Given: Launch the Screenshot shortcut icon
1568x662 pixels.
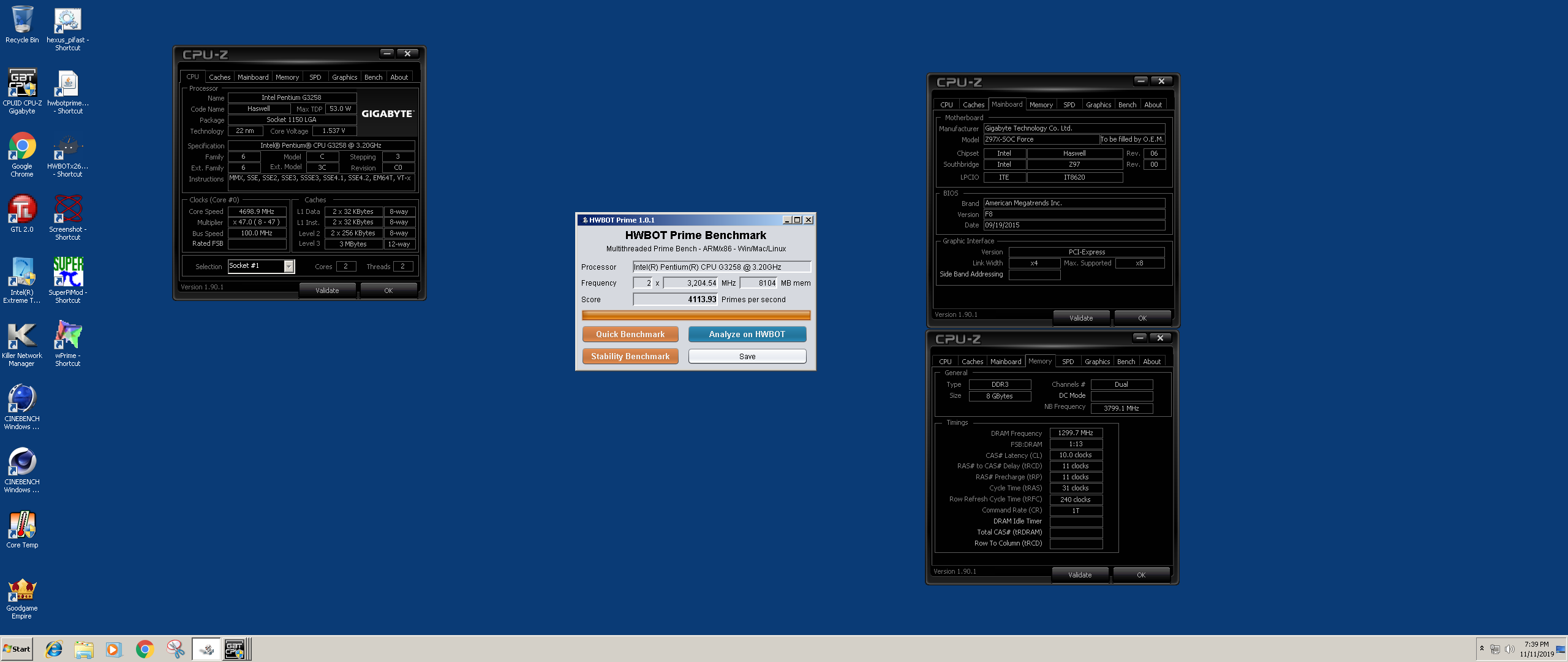Looking at the screenshot, I should (67, 217).
